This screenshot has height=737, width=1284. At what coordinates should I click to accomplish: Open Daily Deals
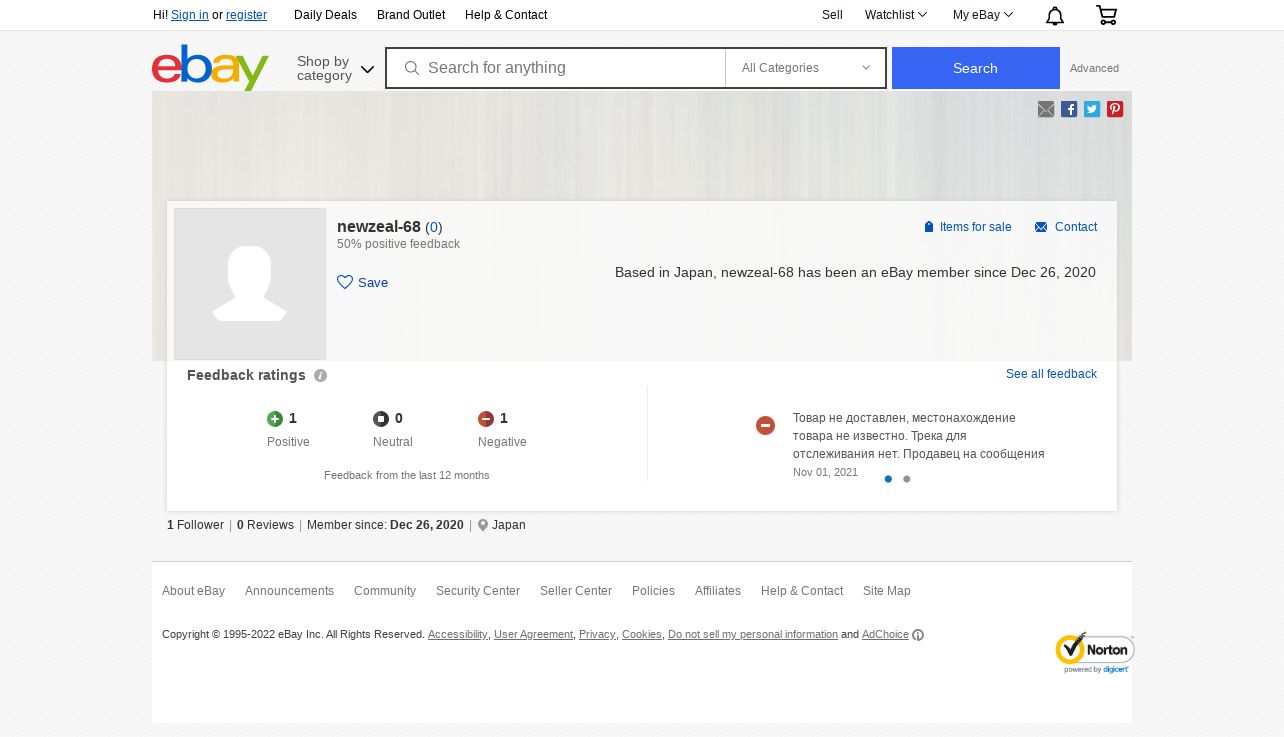[325, 15]
